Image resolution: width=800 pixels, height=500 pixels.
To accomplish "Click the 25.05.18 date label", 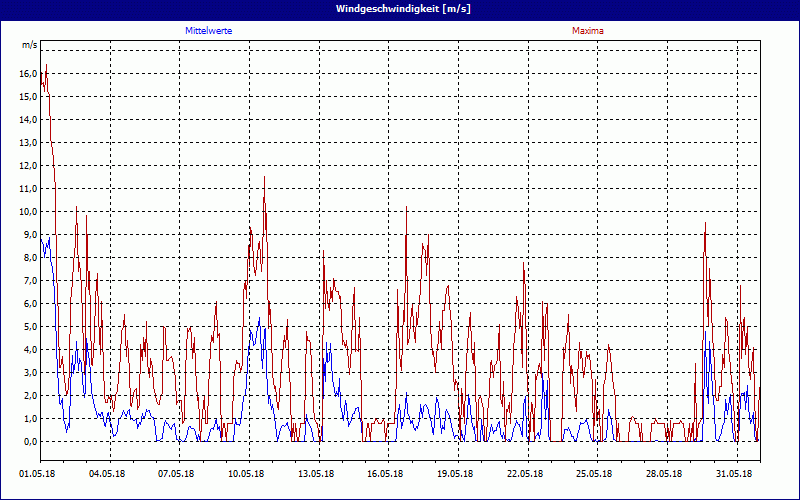I will [x=594, y=473].
